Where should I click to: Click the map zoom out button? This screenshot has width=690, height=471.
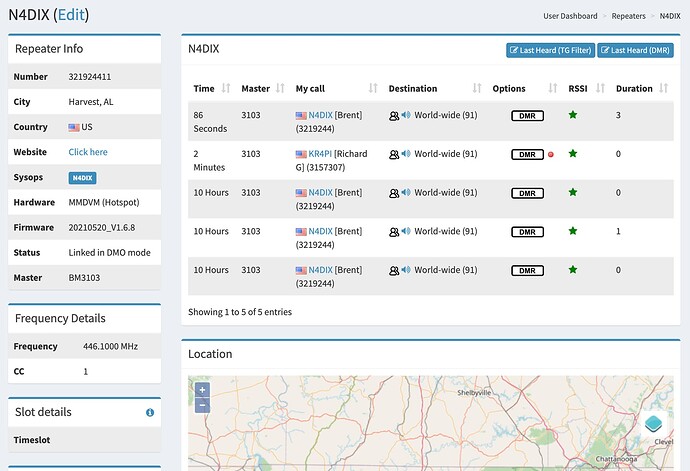point(202,405)
